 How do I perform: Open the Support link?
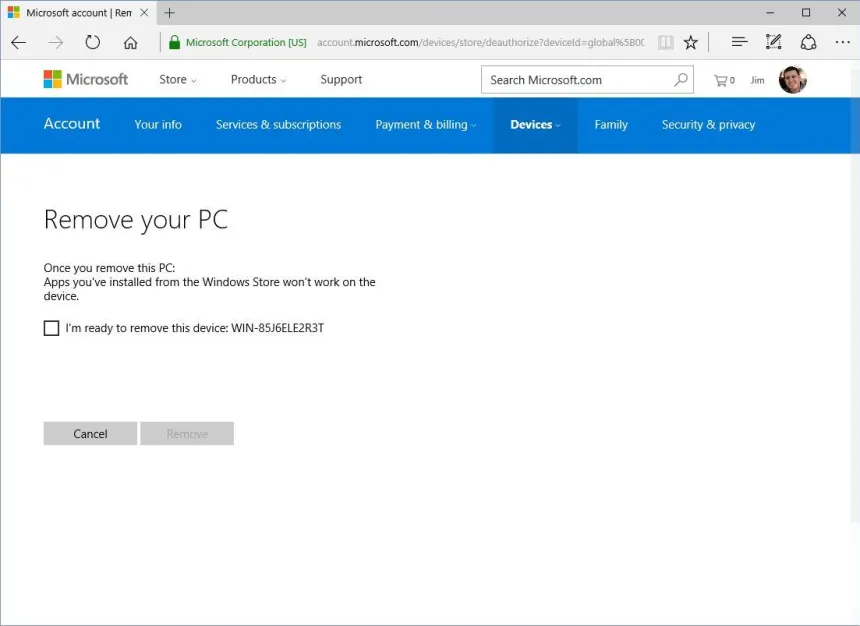pos(341,80)
